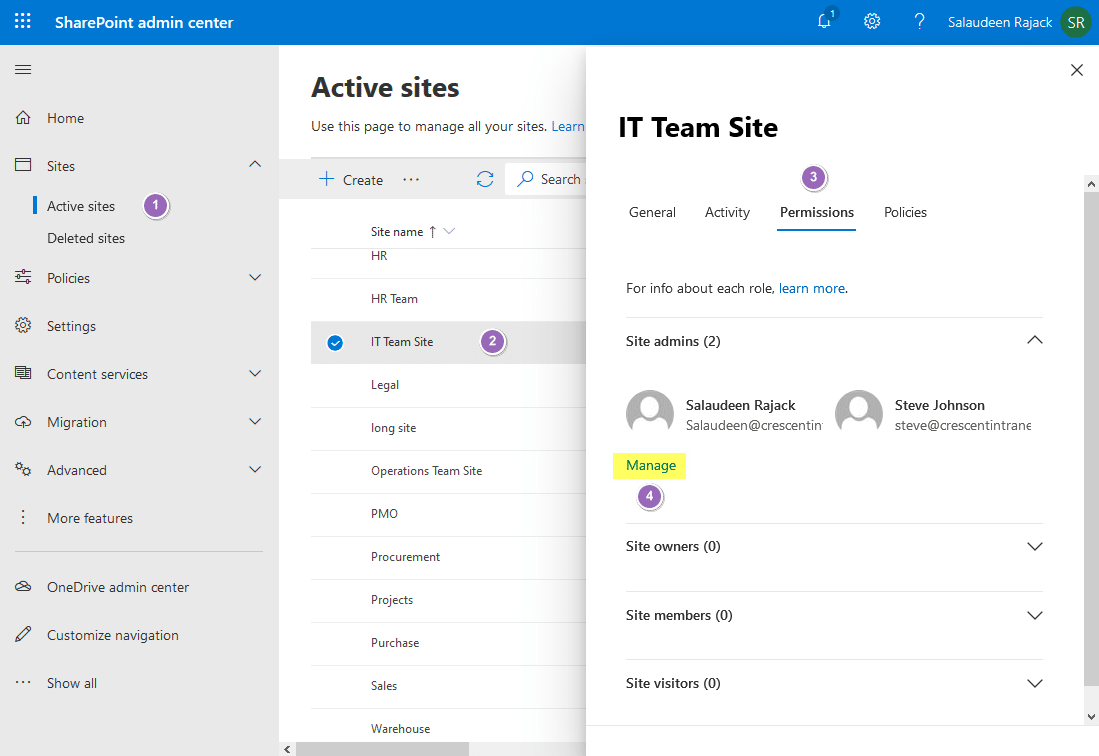Close the IT Team Site panel
The width and height of the screenshot is (1099, 756).
(1077, 70)
